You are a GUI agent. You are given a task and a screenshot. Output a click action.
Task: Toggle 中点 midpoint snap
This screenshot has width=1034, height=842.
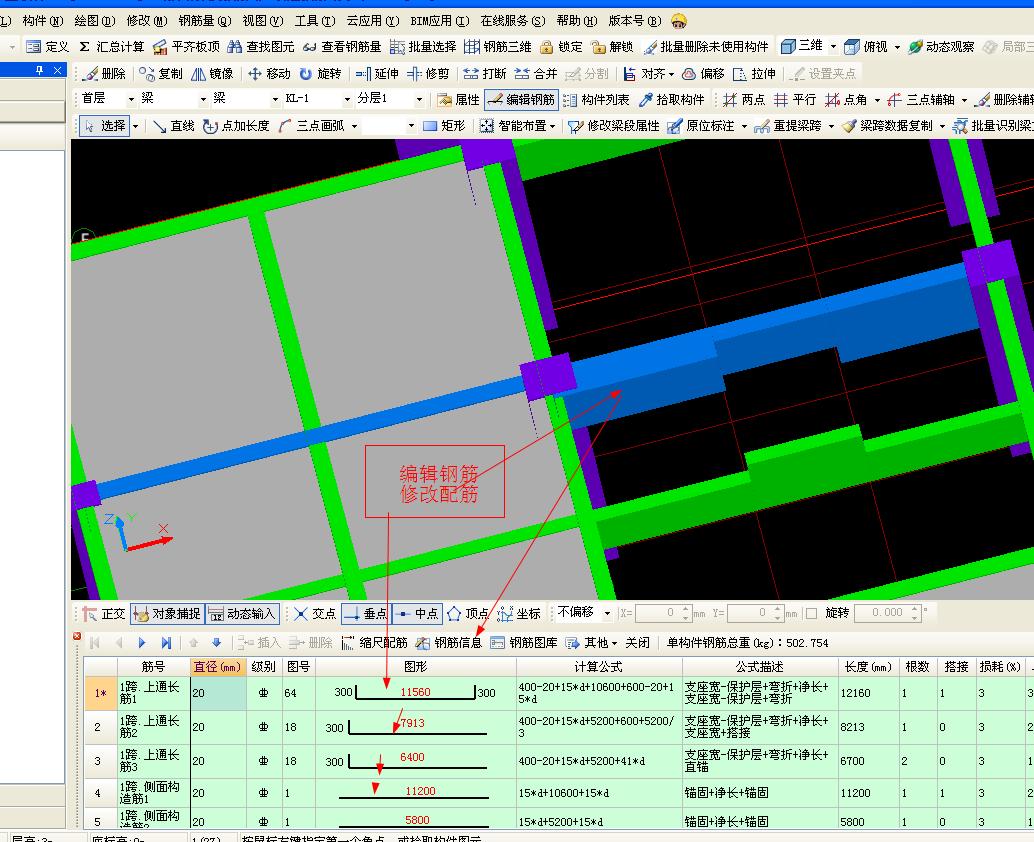[x=417, y=614]
